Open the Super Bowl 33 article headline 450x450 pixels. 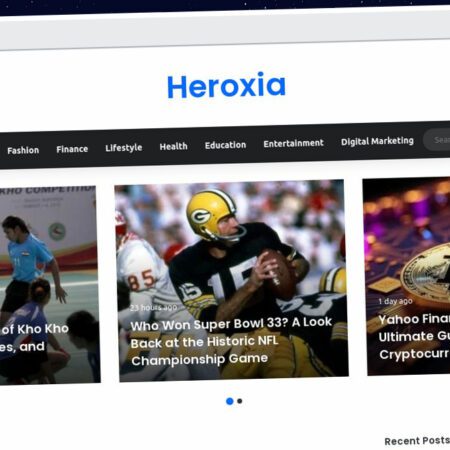231,342
